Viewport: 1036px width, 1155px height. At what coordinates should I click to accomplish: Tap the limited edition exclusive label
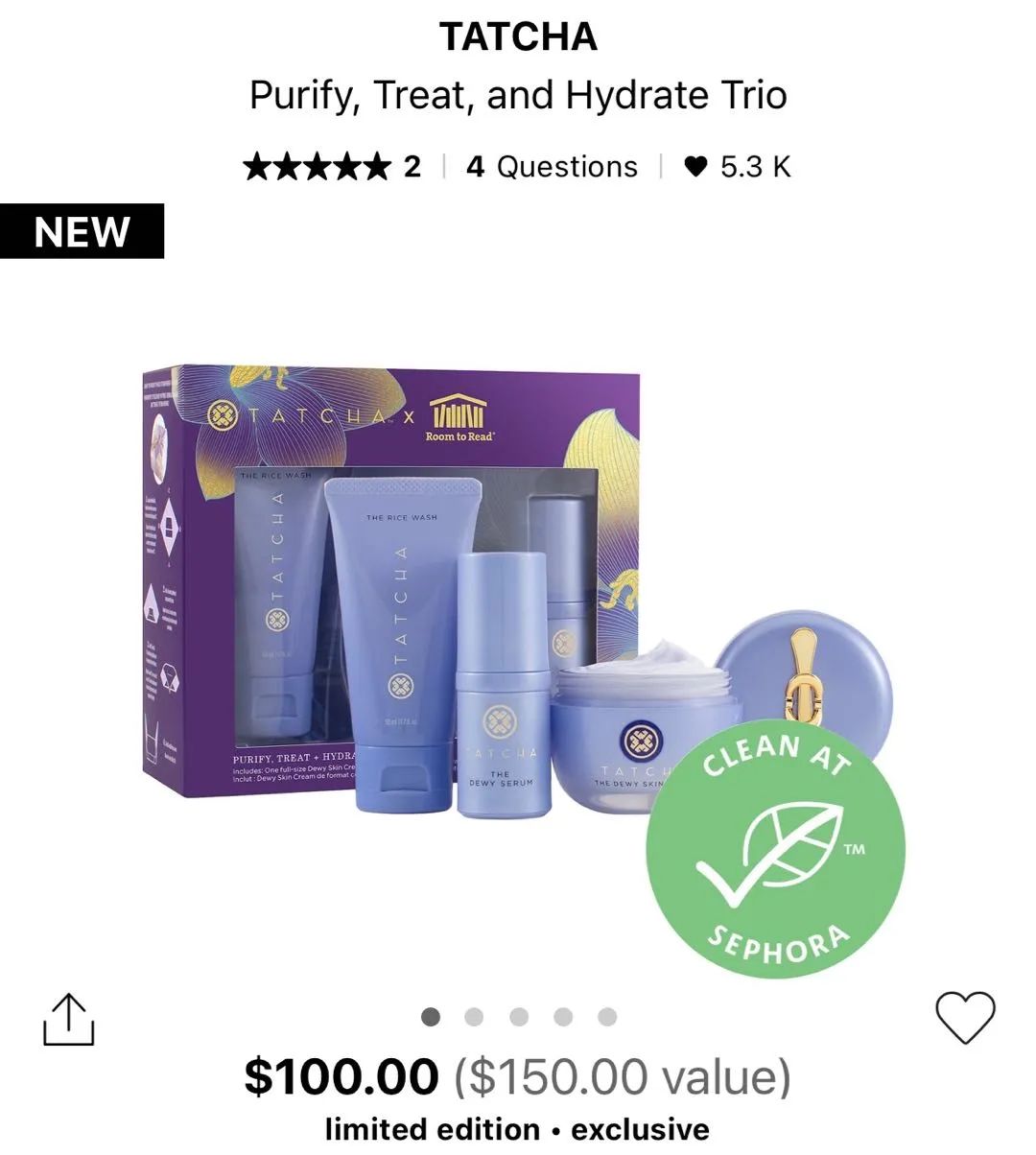[518, 1129]
